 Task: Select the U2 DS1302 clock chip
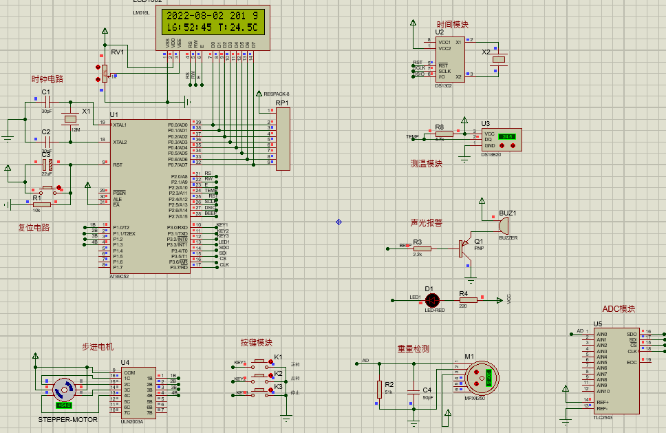tap(450, 60)
